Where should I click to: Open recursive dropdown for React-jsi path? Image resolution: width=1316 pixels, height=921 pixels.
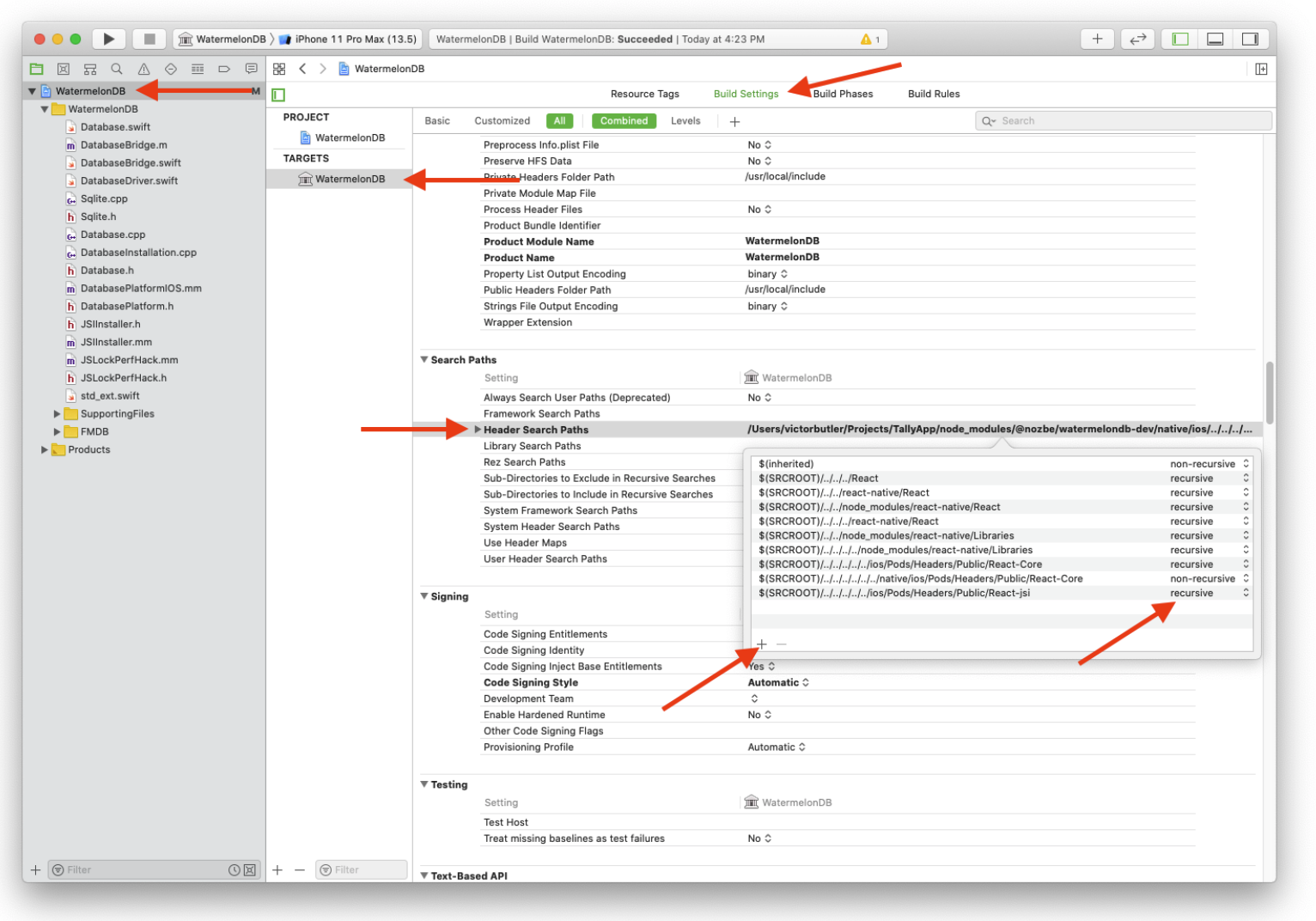click(x=1245, y=593)
